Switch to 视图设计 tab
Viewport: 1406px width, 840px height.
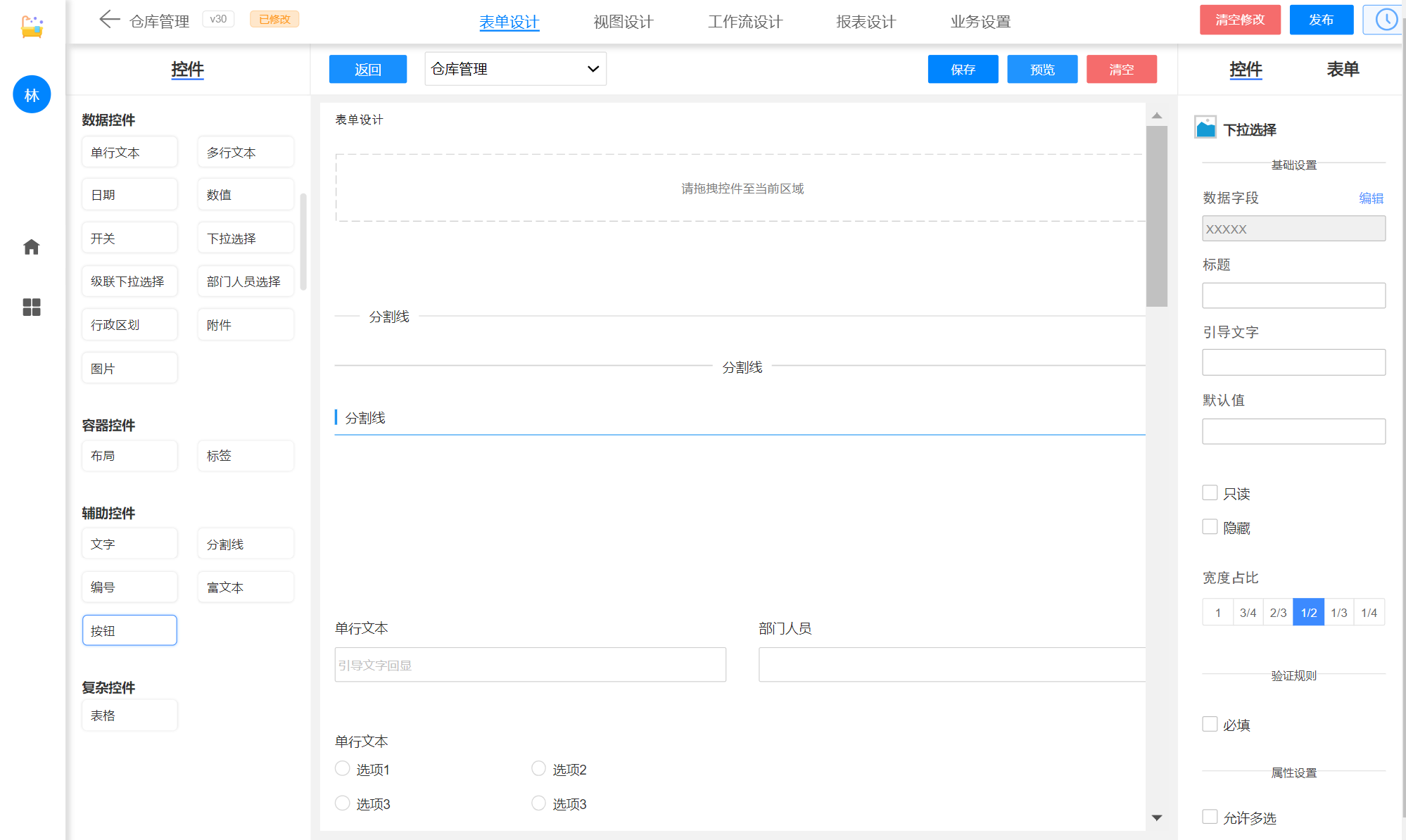[x=623, y=22]
